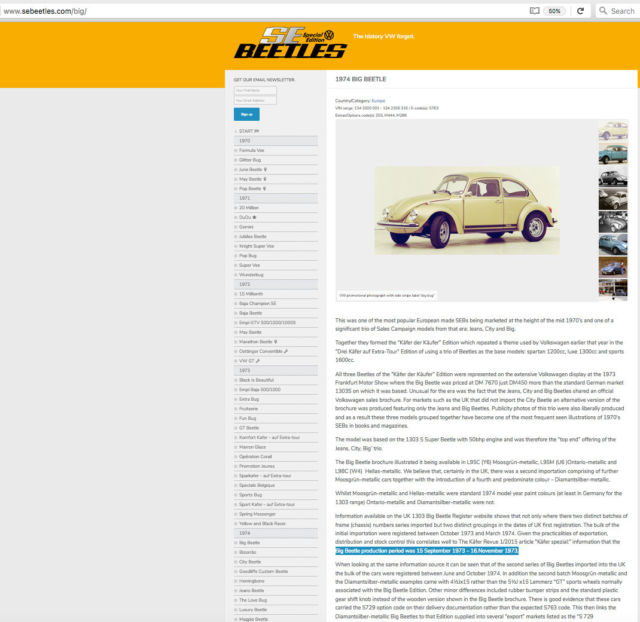Open the Formula Vee sidebar entry

[252, 150]
